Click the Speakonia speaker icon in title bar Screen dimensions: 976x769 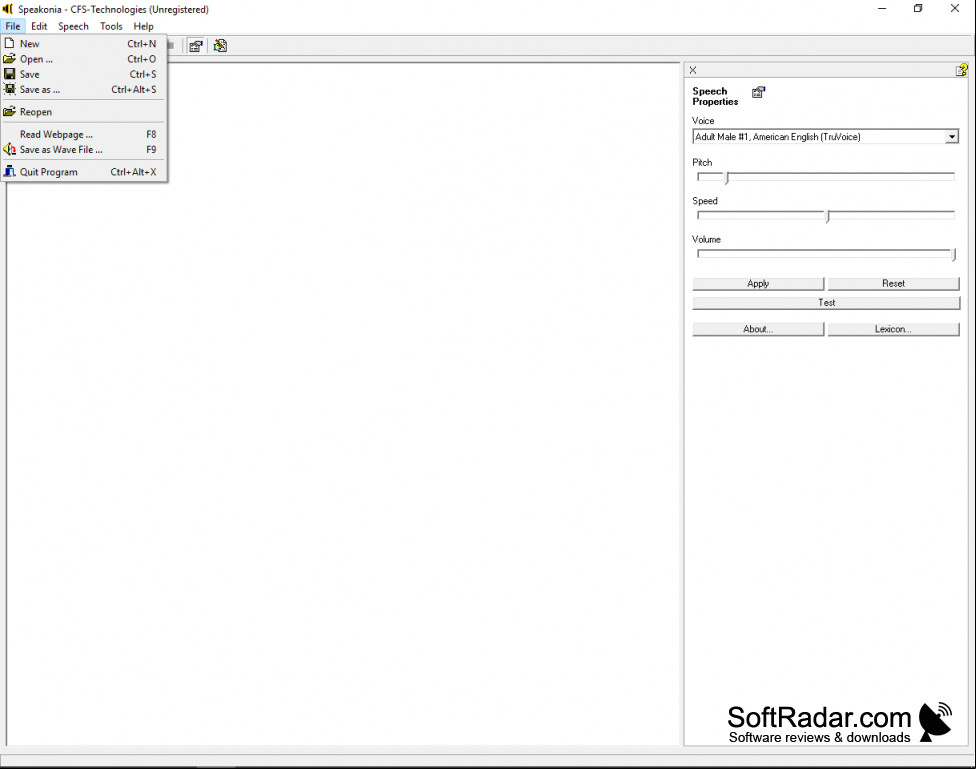point(7,9)
